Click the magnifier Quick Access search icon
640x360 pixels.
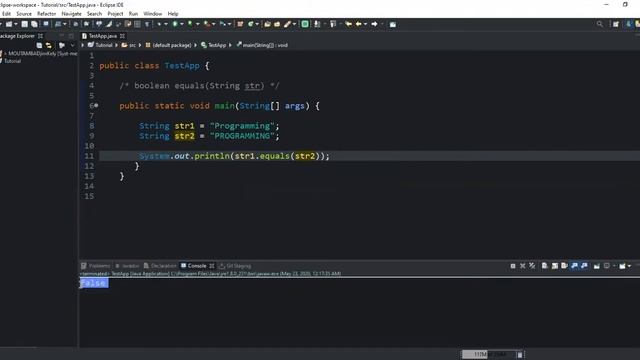600,24
